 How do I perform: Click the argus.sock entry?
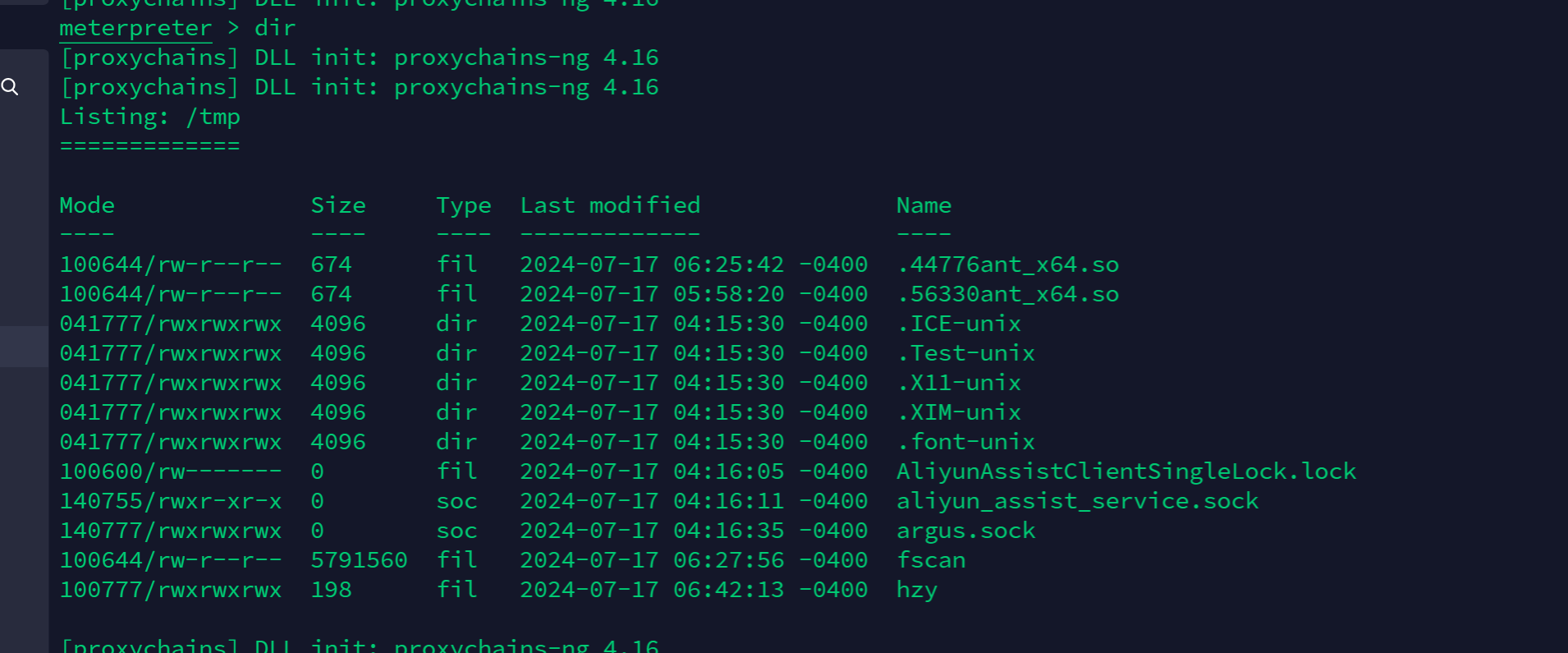pyautogui.click(x=966, y=531)
